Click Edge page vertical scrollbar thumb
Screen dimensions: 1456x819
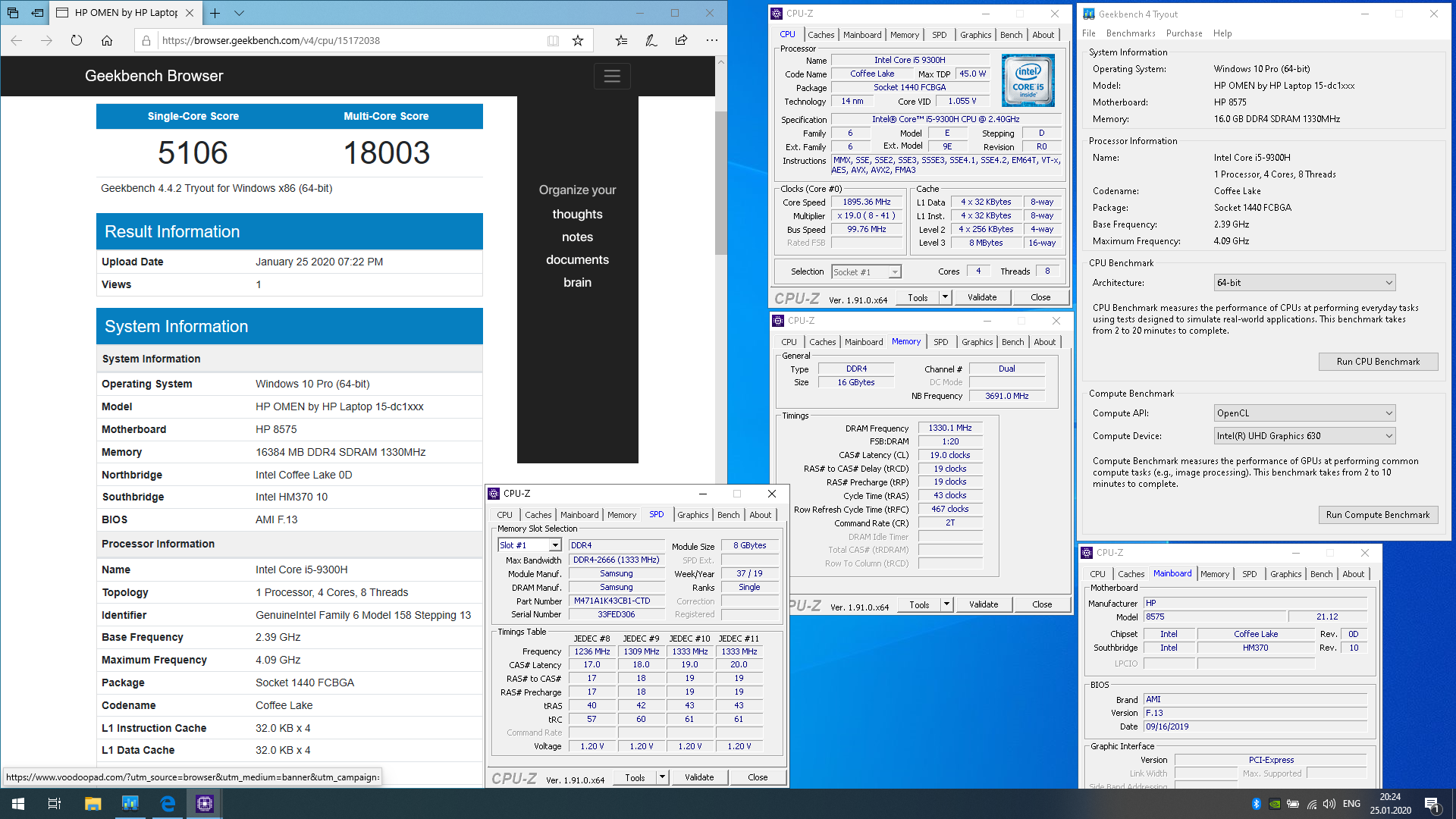click(721, 182)
